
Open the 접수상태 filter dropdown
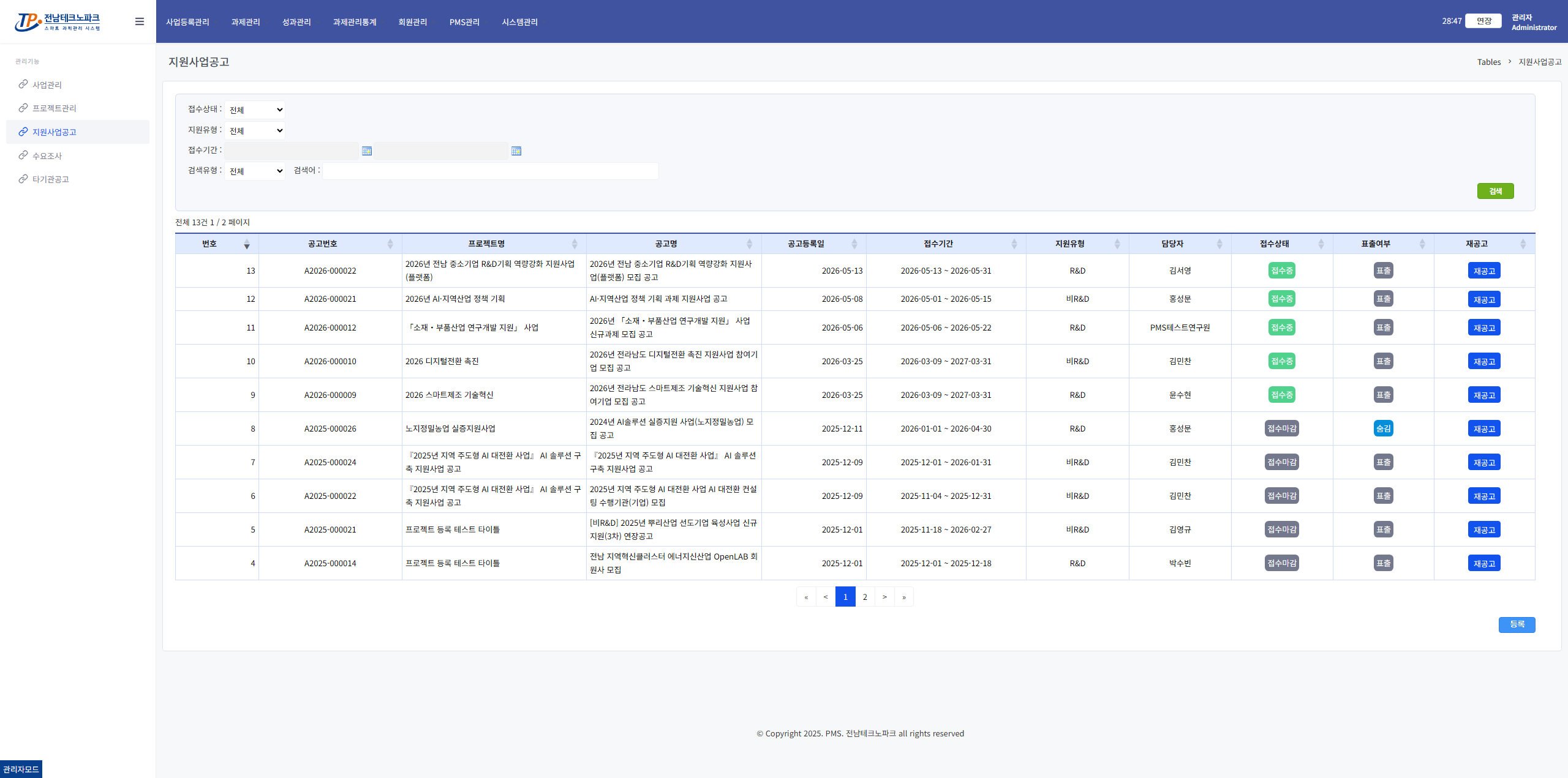[255, 110]
